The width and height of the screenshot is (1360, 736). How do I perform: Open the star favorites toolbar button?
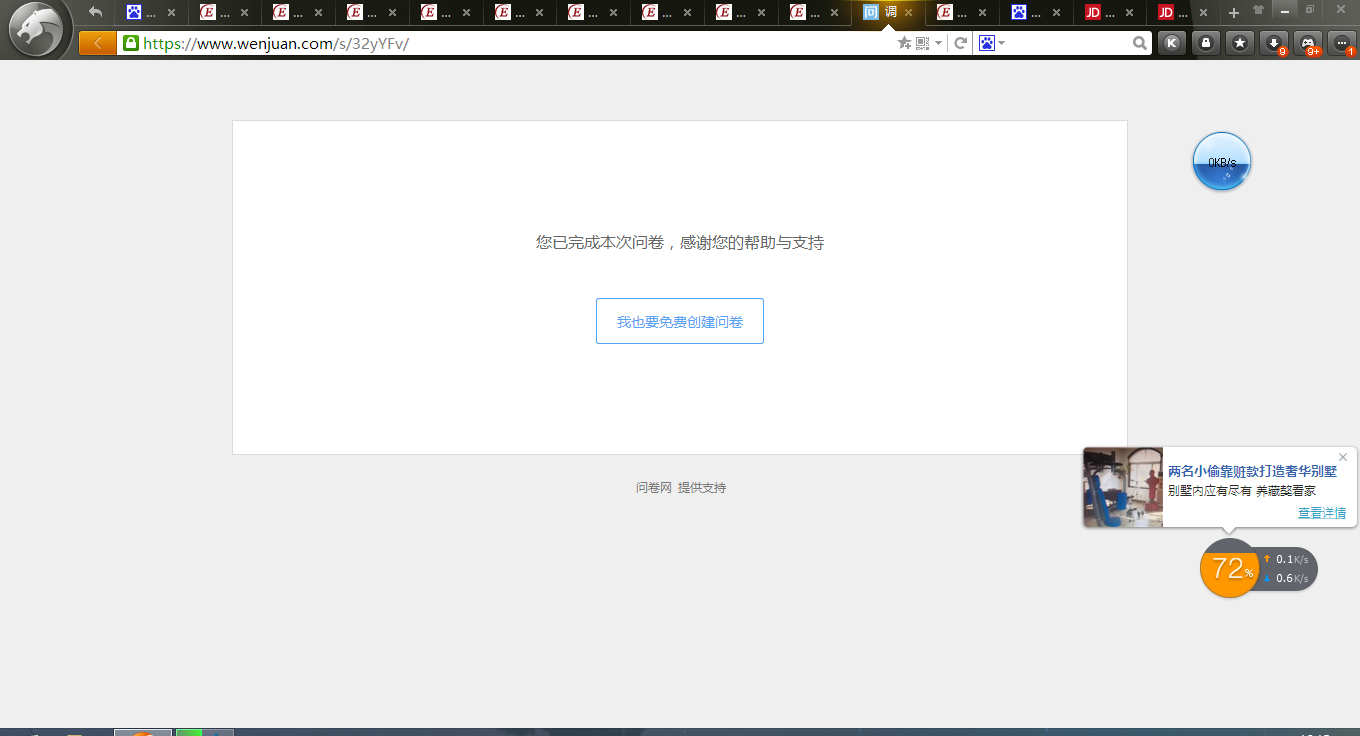[x=1240, y=43]
